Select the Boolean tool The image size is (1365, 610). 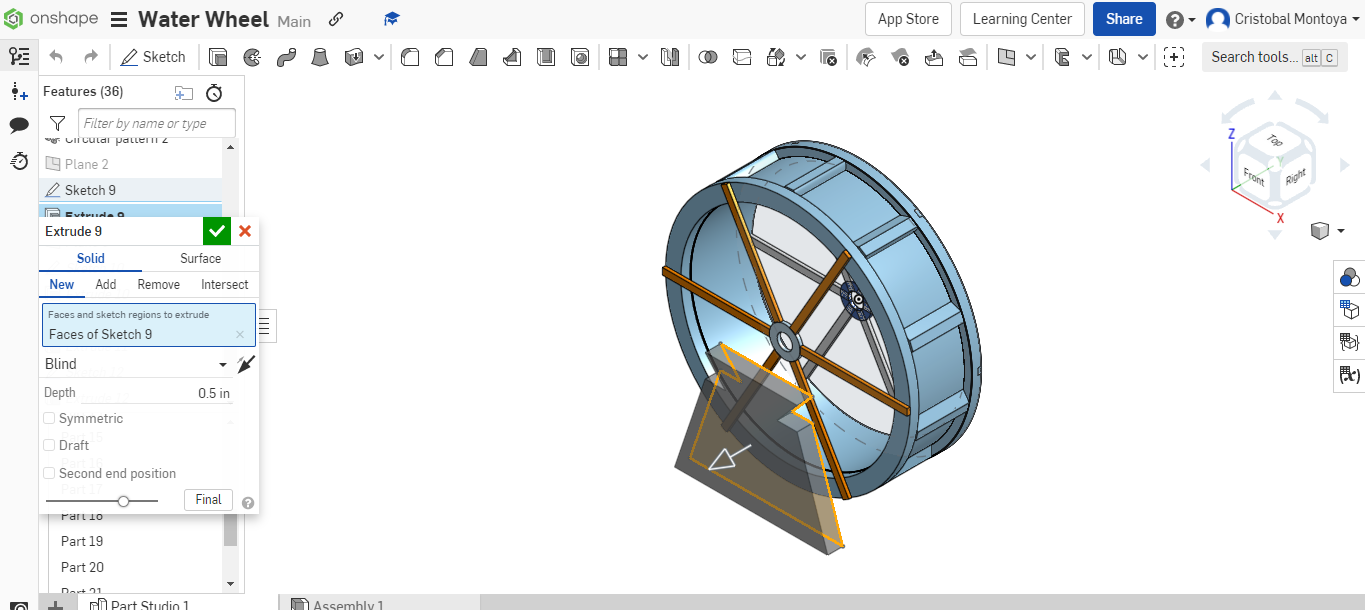click(x=708, y=57)
